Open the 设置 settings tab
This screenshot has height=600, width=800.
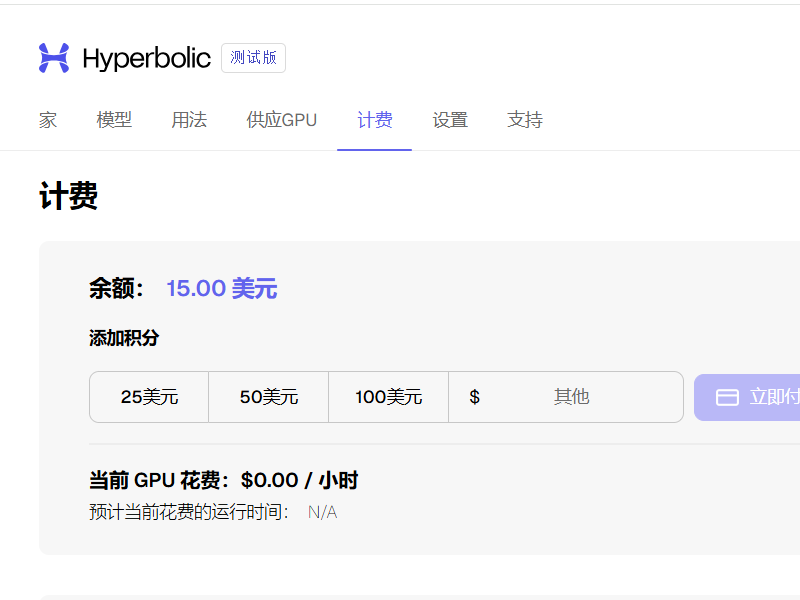click(450, 120)
